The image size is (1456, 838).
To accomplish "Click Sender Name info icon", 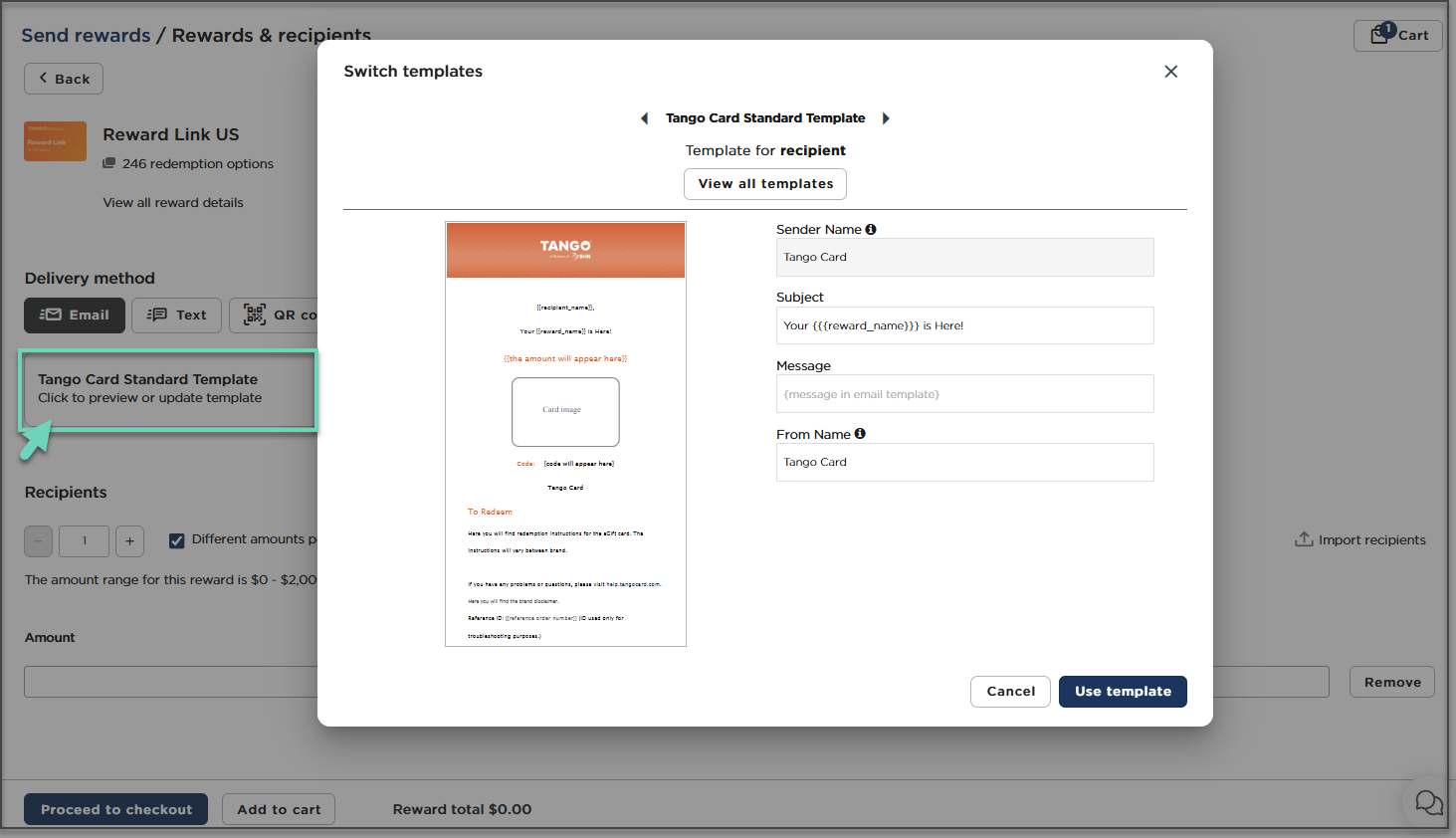I will coord(871,230).
